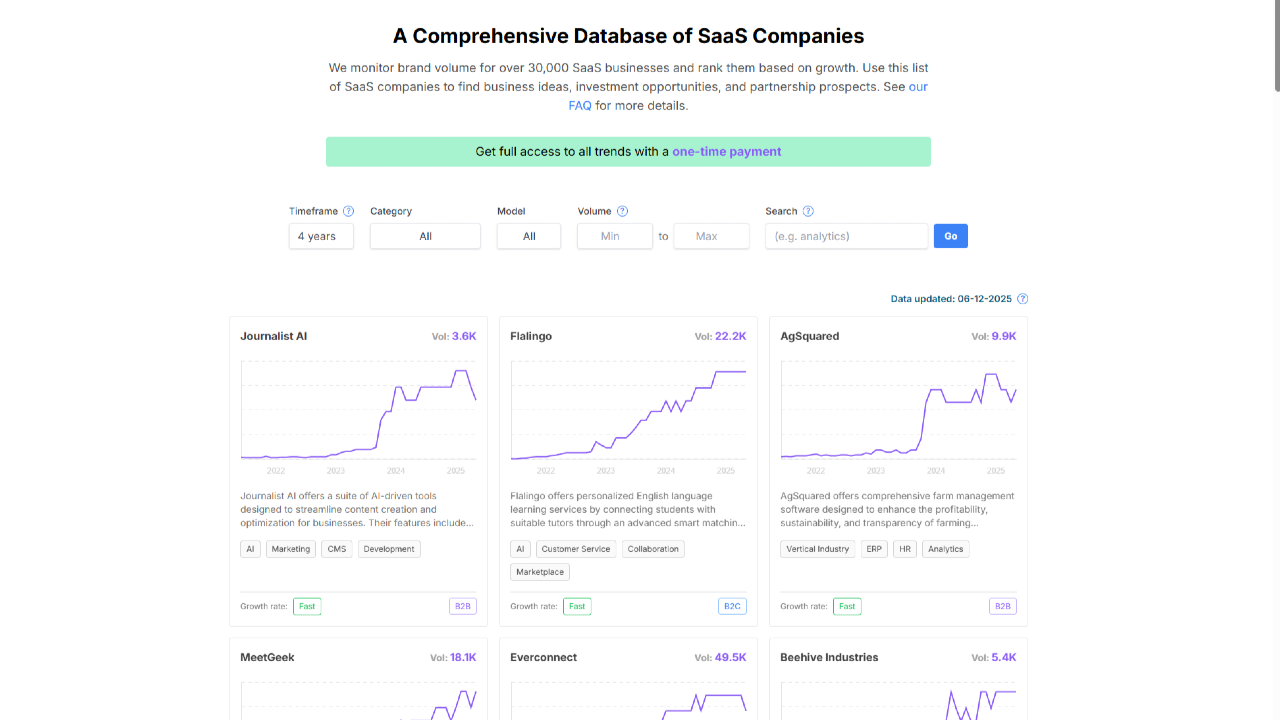
Task: Click Vol: 9.9K on AgSquared card
Action: tap(993, 336)
